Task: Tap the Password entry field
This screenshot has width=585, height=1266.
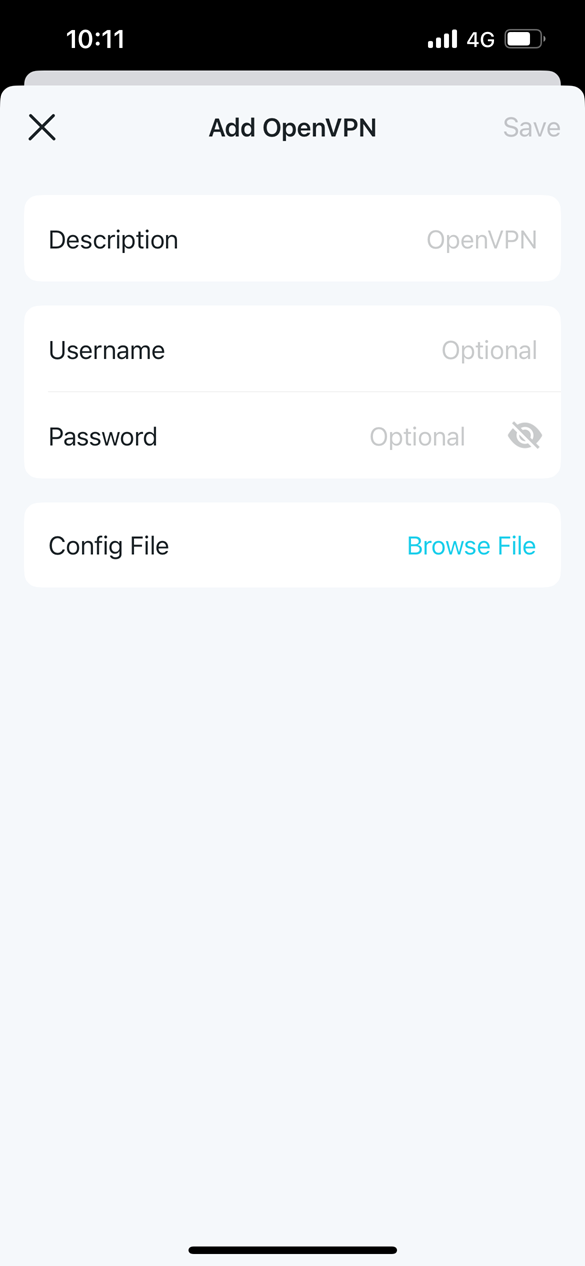Action: coord(417,436)
